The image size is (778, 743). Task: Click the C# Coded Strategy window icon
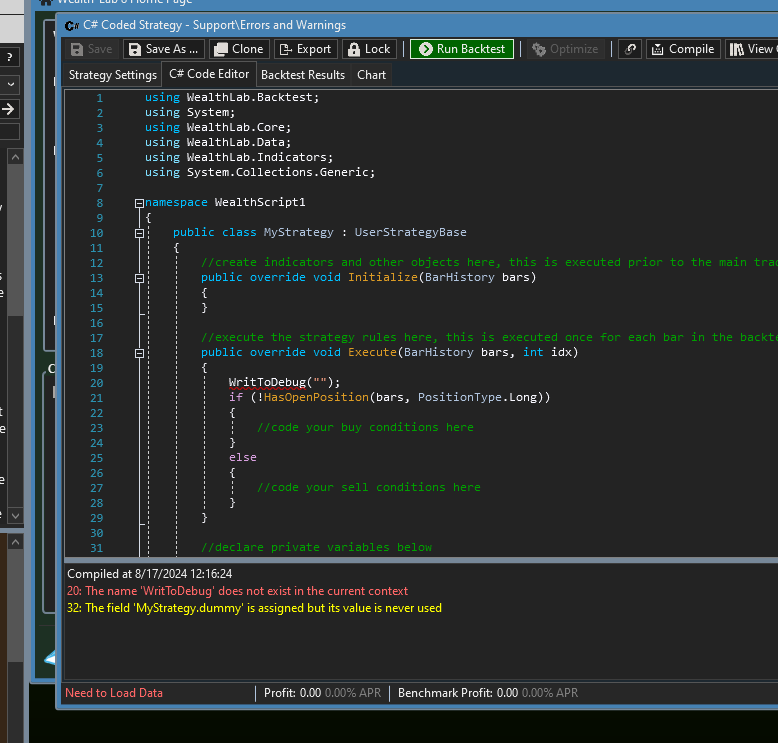pyautogui.click(x=71, y=25)
